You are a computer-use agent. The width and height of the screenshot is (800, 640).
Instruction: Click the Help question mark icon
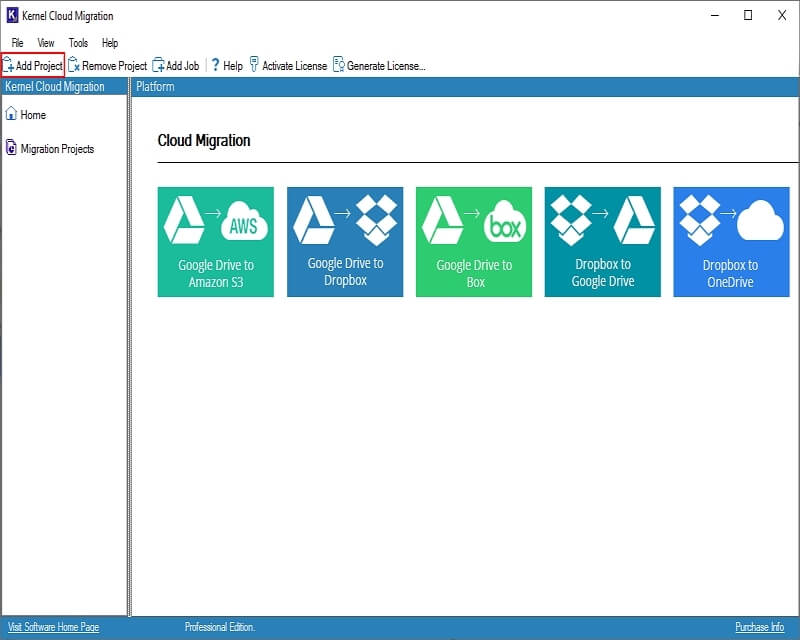point(215,65)
